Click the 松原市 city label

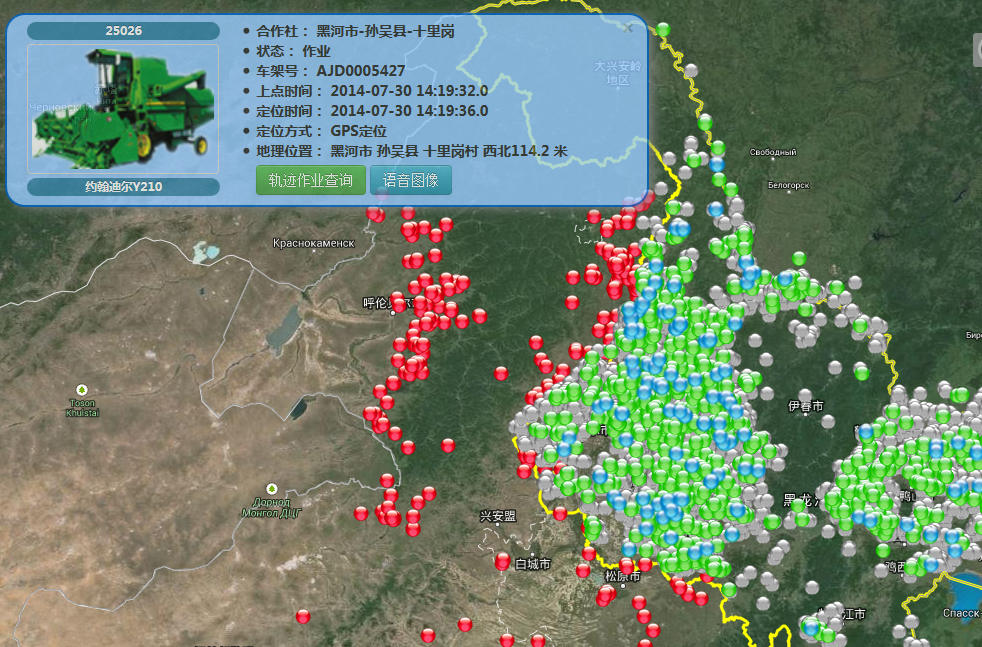(x=623, y=576)
